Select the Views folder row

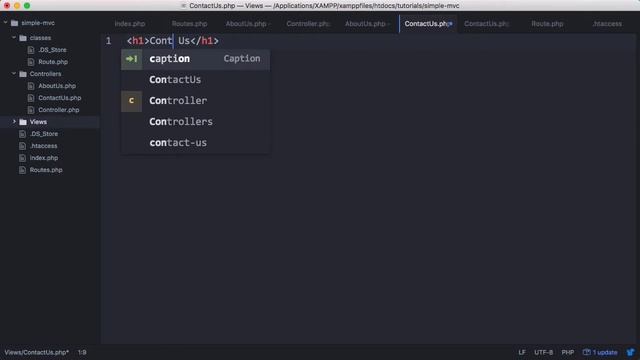click(x=49, y=122)
